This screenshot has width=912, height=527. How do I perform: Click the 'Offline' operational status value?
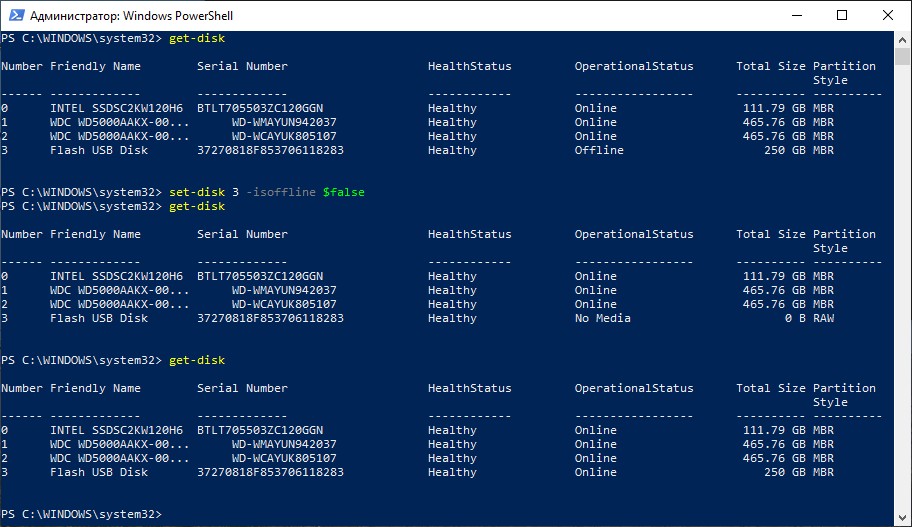(599, 150)
